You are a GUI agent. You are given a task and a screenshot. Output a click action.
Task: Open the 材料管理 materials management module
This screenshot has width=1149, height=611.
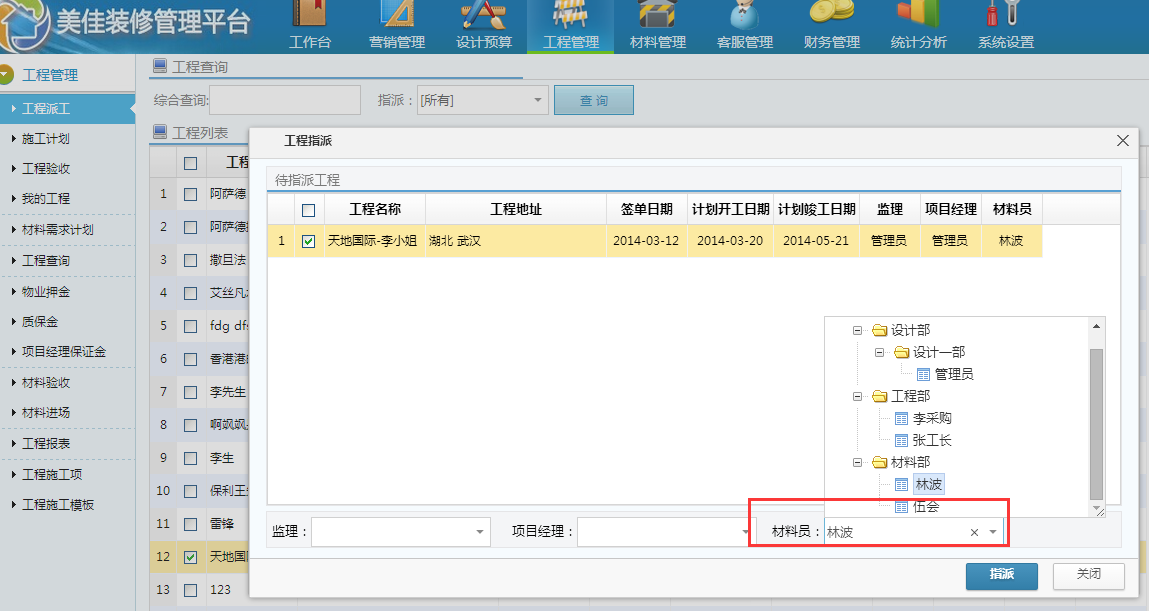click(657, 30)
